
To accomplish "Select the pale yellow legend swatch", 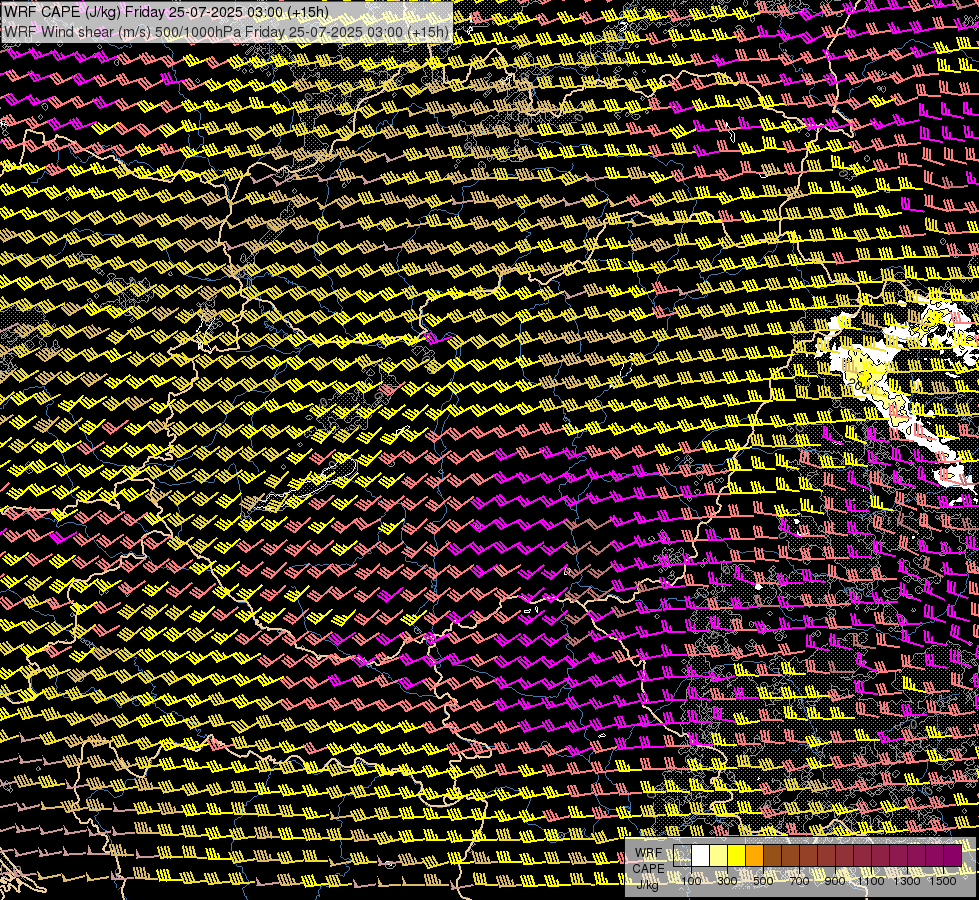I will tap(719, 855).
